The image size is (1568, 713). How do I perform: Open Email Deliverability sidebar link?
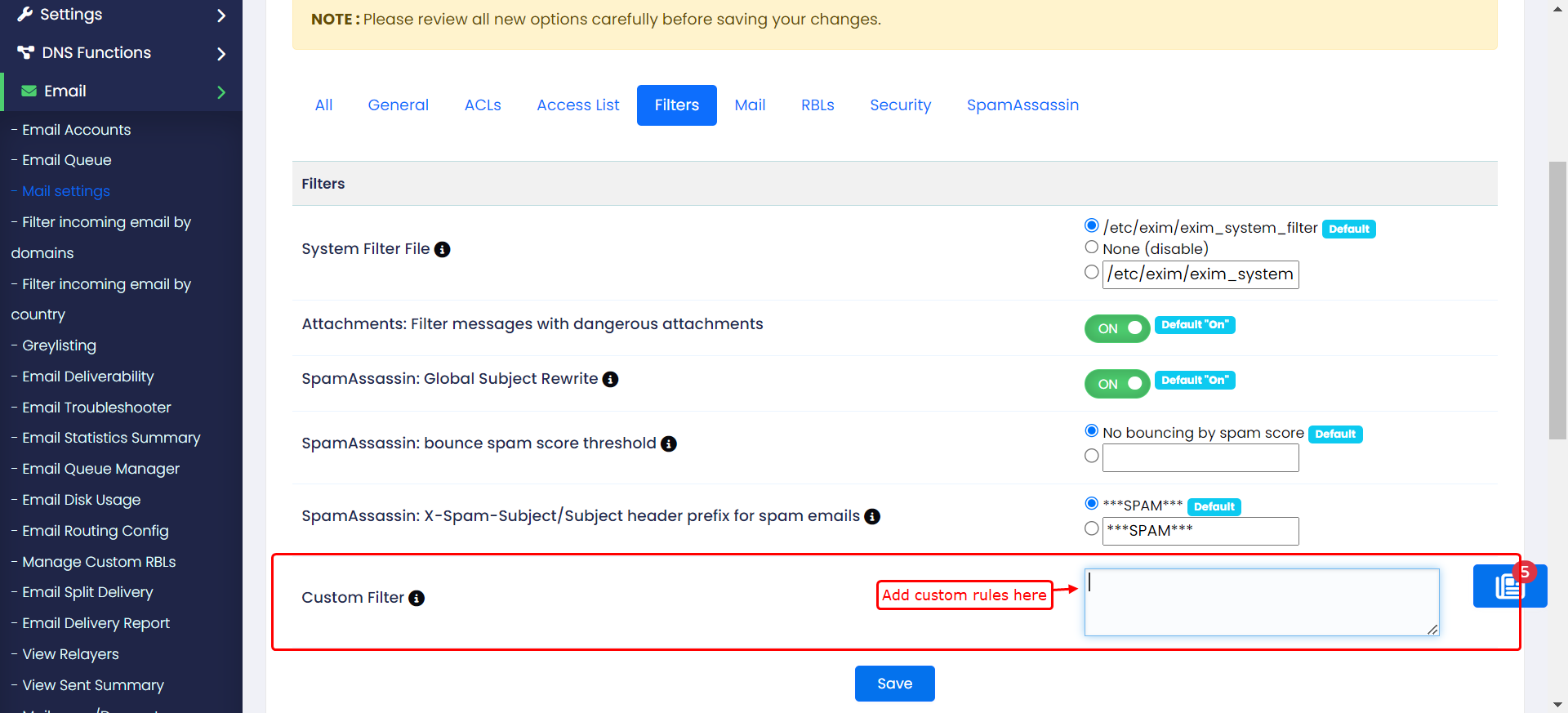[87, 377]
